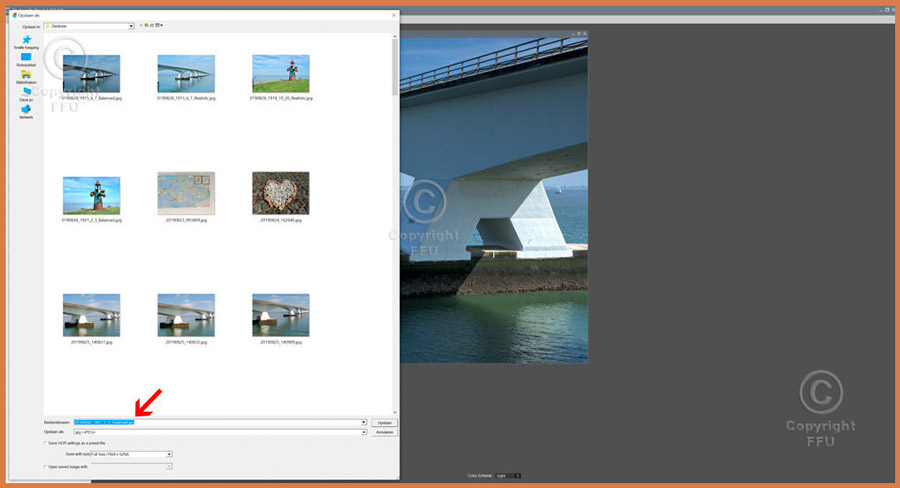
Task: Click the Bestandsnaam input field
Action: point(220,422)
